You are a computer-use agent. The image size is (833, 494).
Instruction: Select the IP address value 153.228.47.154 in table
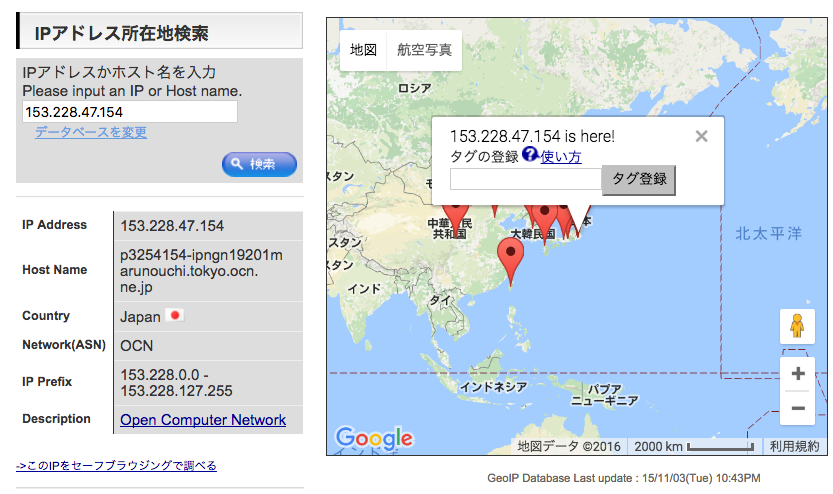[172, 226]
